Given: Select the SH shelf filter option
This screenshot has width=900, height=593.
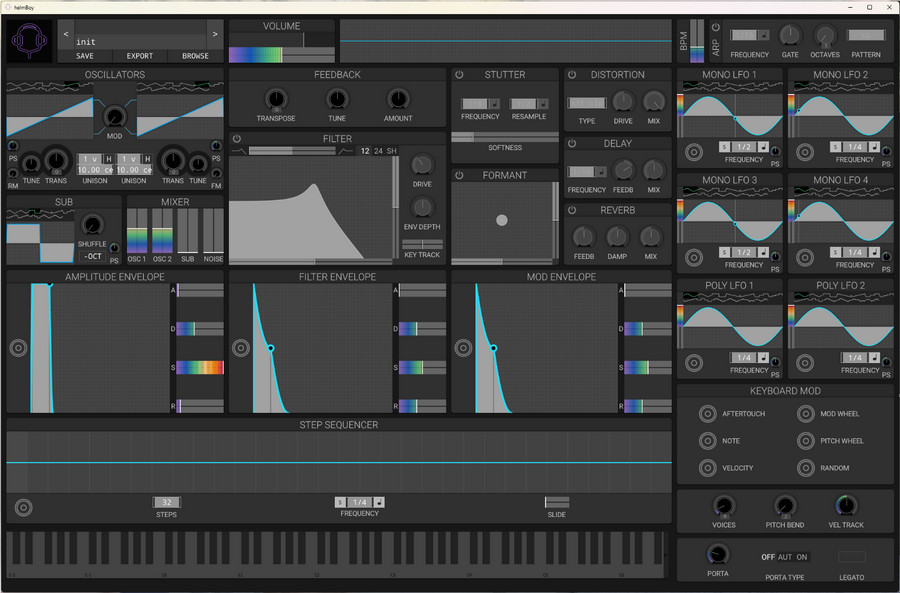Looking at the screenshot, I should click(391, 151).
